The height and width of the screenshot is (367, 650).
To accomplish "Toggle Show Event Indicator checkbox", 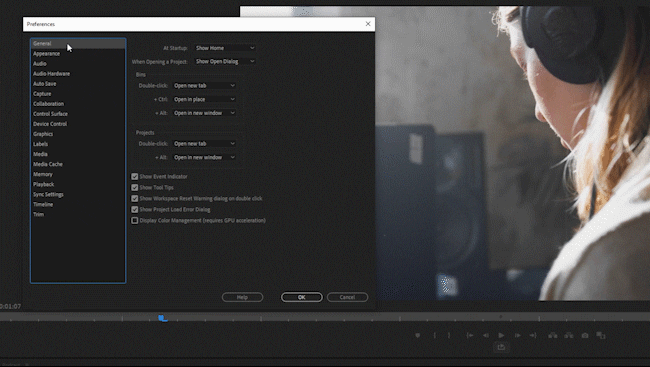I will 135,177.
